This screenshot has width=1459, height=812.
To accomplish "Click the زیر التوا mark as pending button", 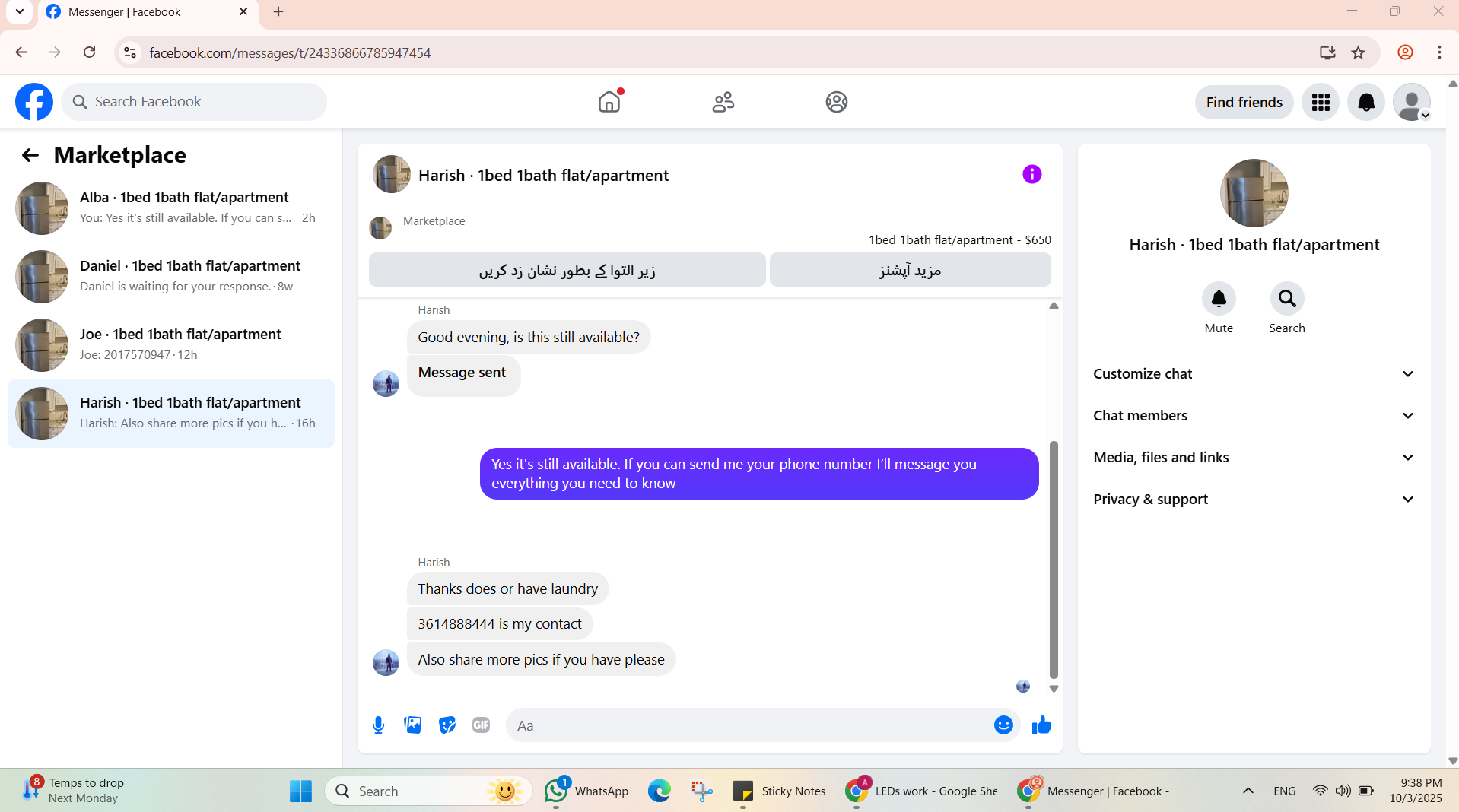I will (x=567, y=270).
